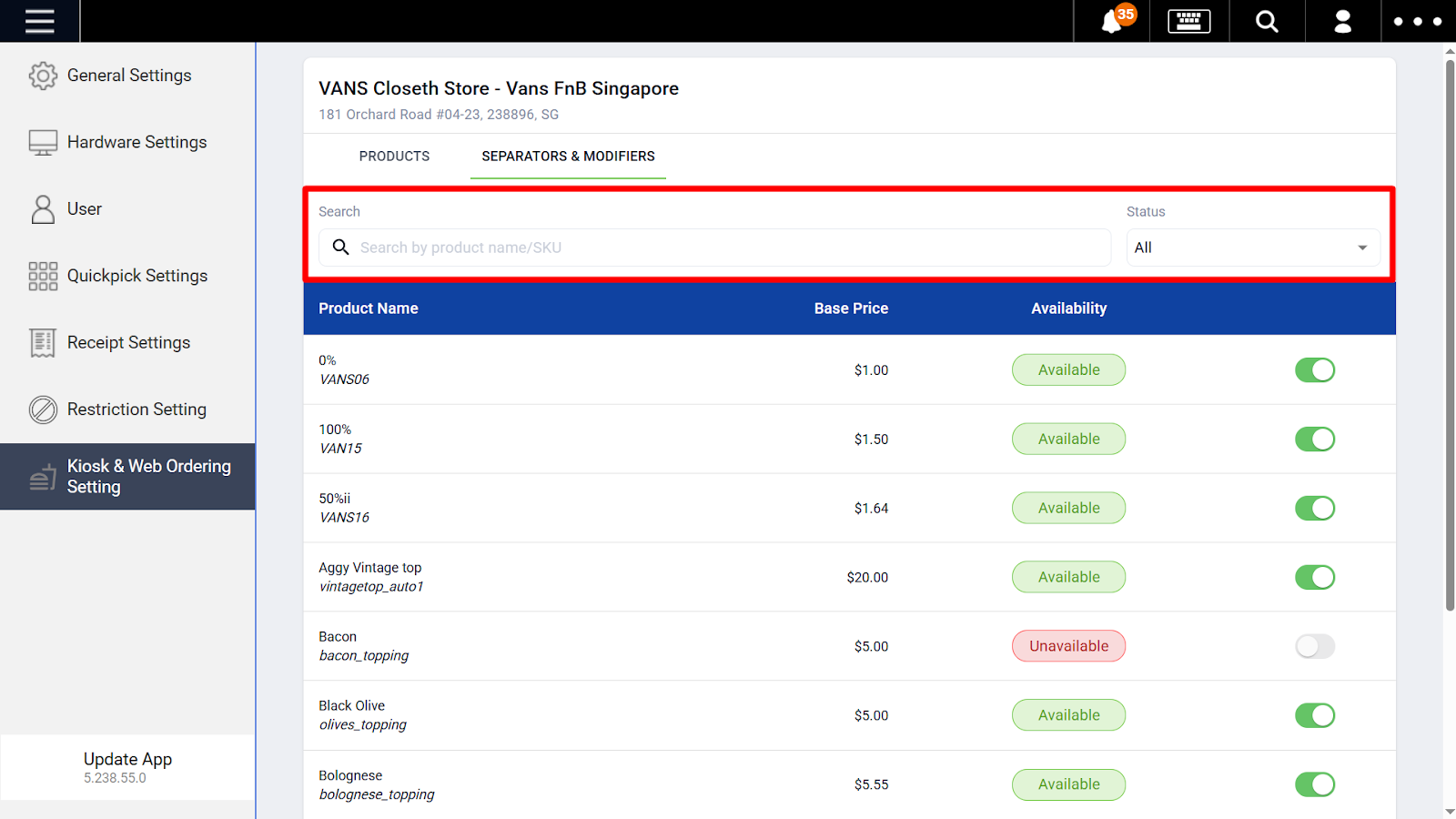Click the Status dropdown arrow
The image size is (1456, 819).
click(x=1362, y=248)
